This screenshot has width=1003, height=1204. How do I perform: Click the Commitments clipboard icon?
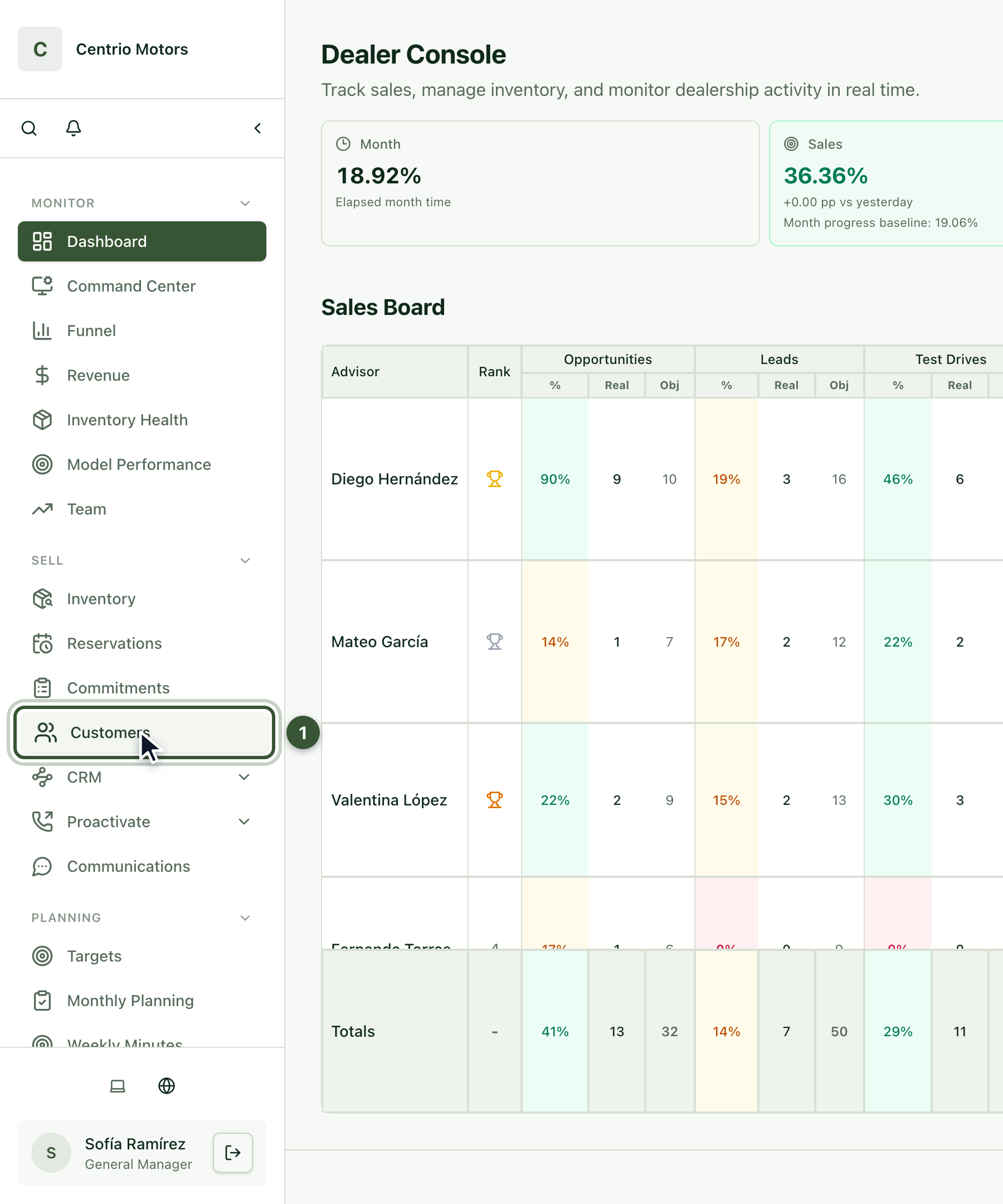[42, 688]
